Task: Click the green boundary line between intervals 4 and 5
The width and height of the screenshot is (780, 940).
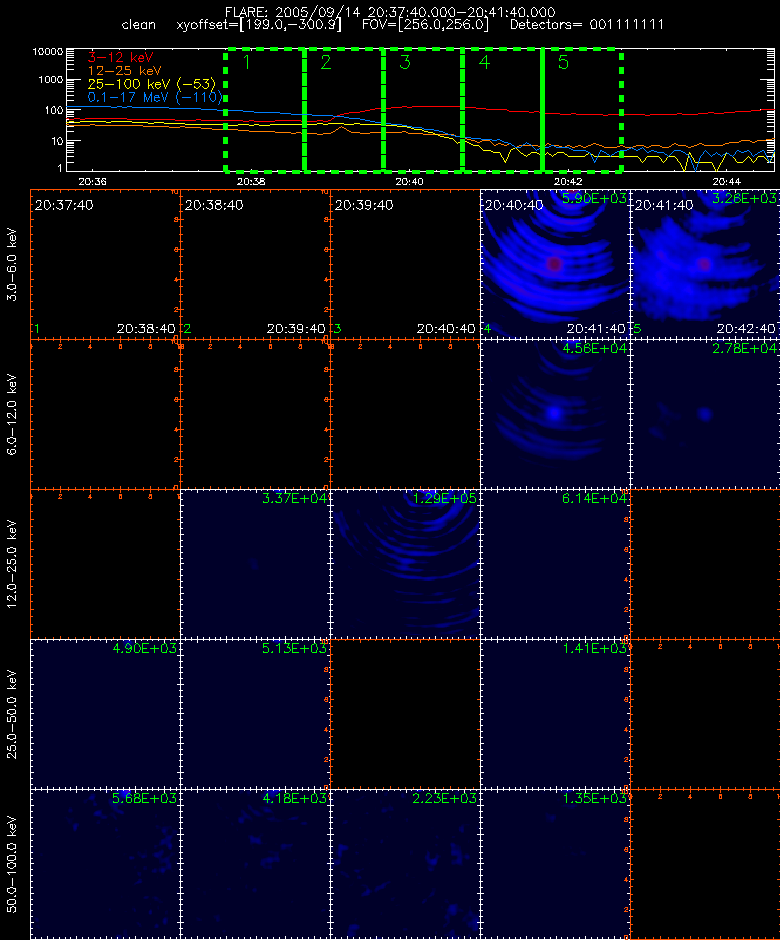Action: coord(542,110)
